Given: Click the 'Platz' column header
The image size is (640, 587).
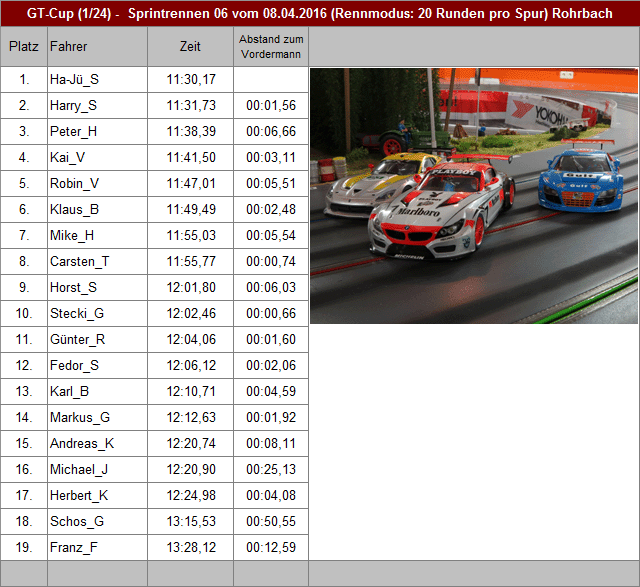Looking at the screenshot, I should tap(24, 47).
